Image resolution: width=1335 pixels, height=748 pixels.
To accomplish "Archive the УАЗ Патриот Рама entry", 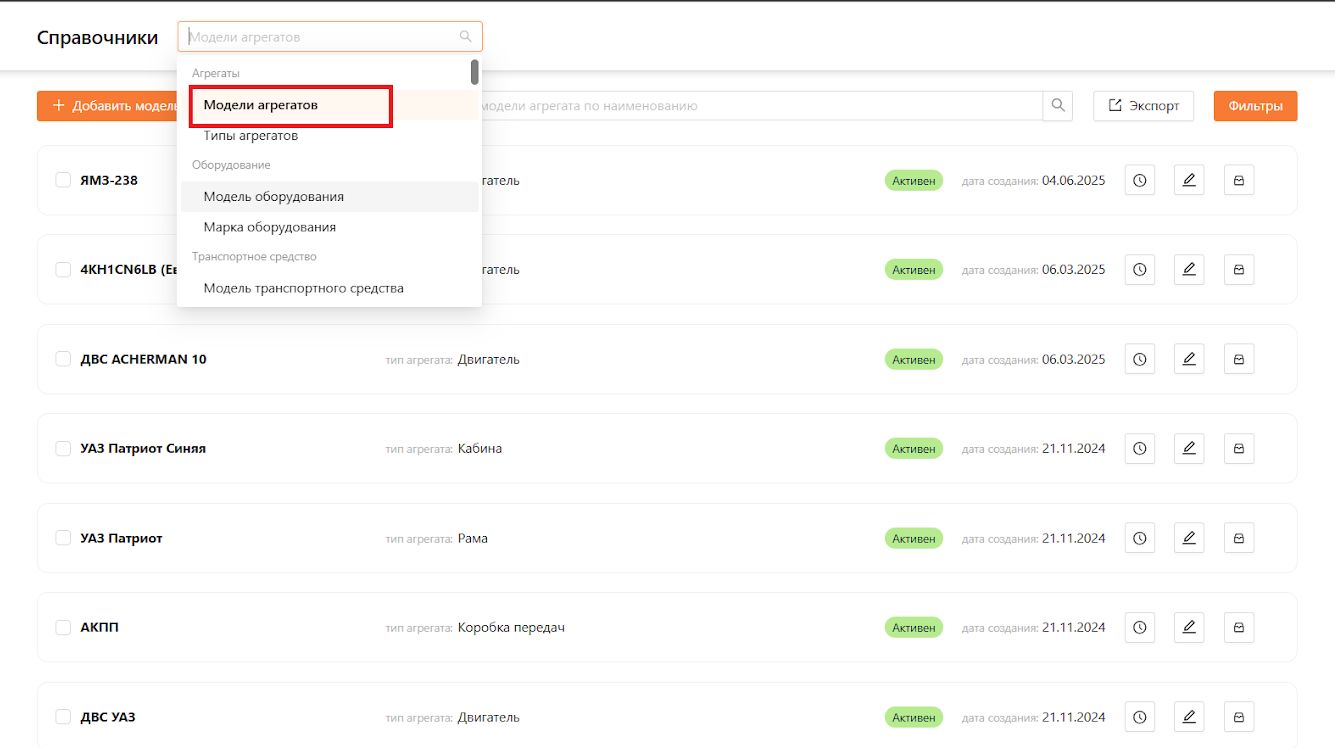I will pyautogui.click(x=1239, y=538).
